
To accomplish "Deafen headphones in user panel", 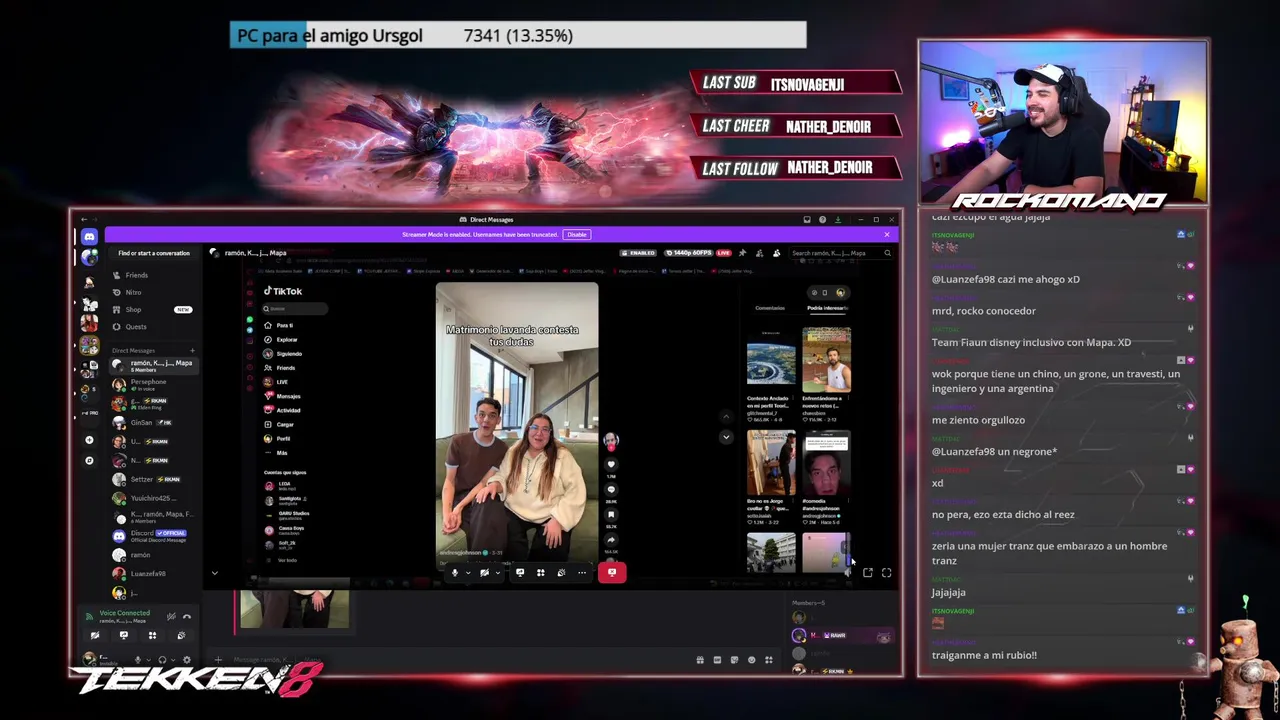I will [x=162, y=660].
